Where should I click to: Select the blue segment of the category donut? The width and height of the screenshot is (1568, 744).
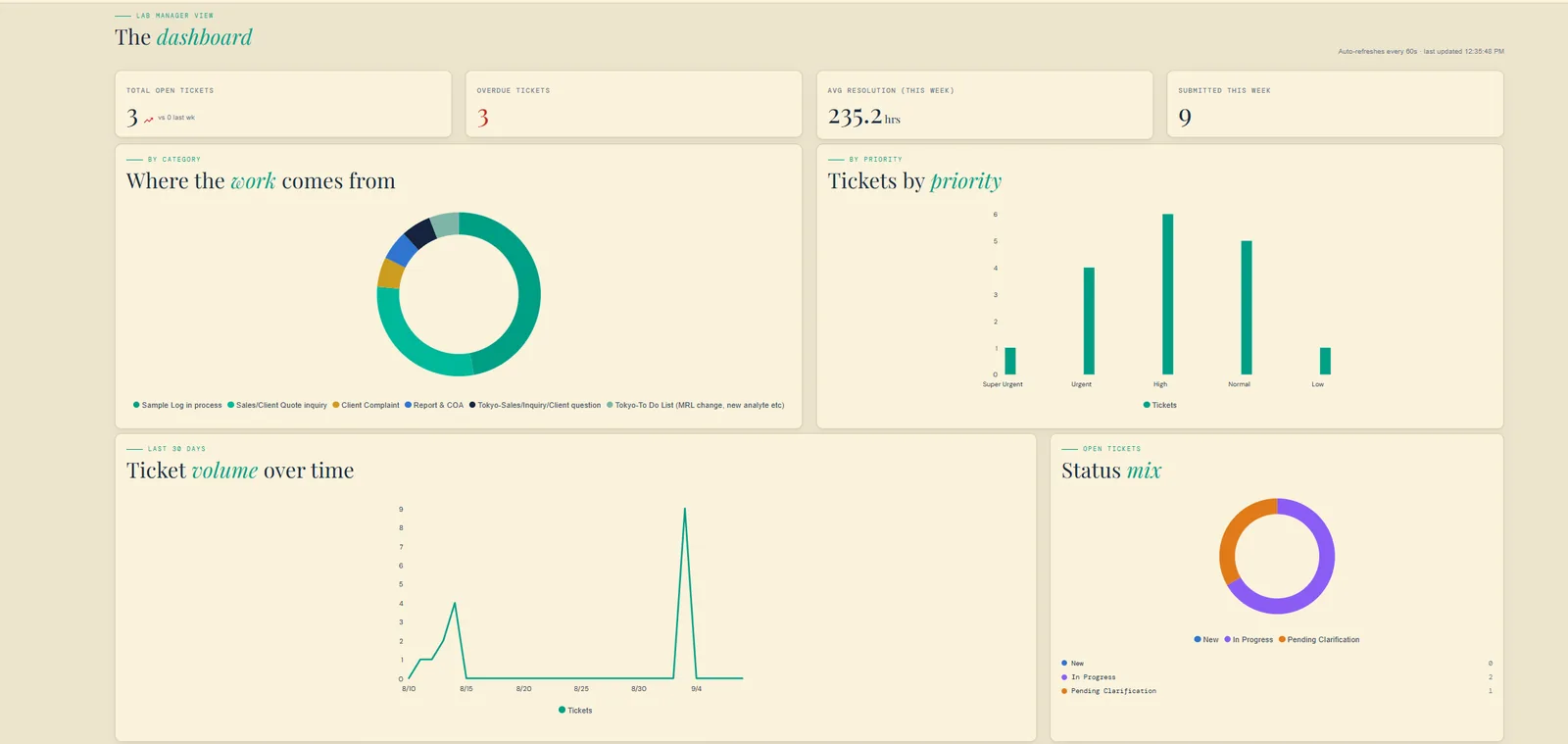point(402,250)
